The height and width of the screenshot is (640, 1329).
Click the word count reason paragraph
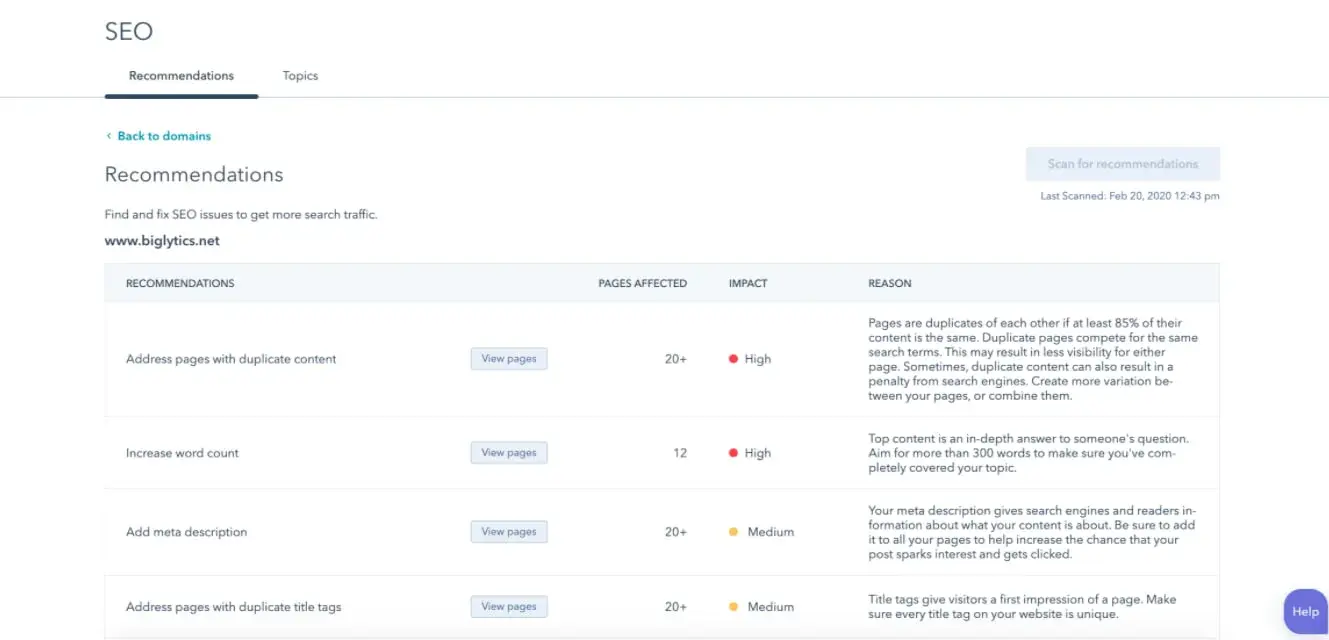click(1029, 453)
